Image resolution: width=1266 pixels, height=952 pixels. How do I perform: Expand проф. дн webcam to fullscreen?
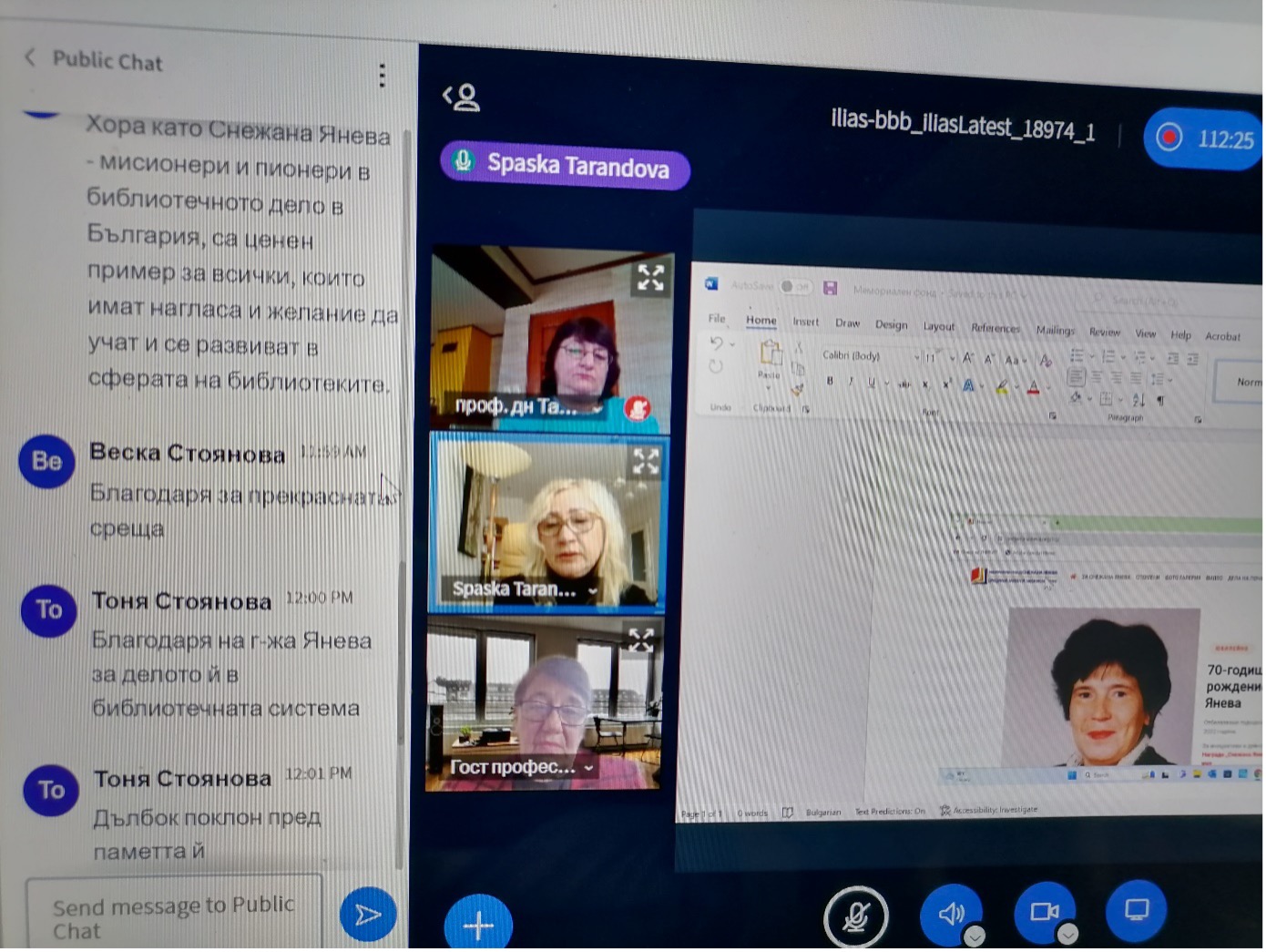pos(650,278)
